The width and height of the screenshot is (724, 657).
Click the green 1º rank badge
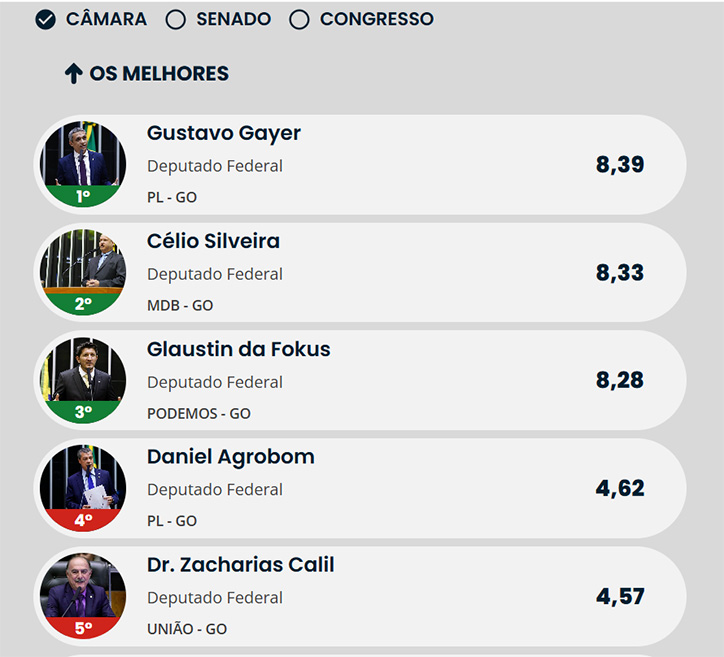pos(83,196)
